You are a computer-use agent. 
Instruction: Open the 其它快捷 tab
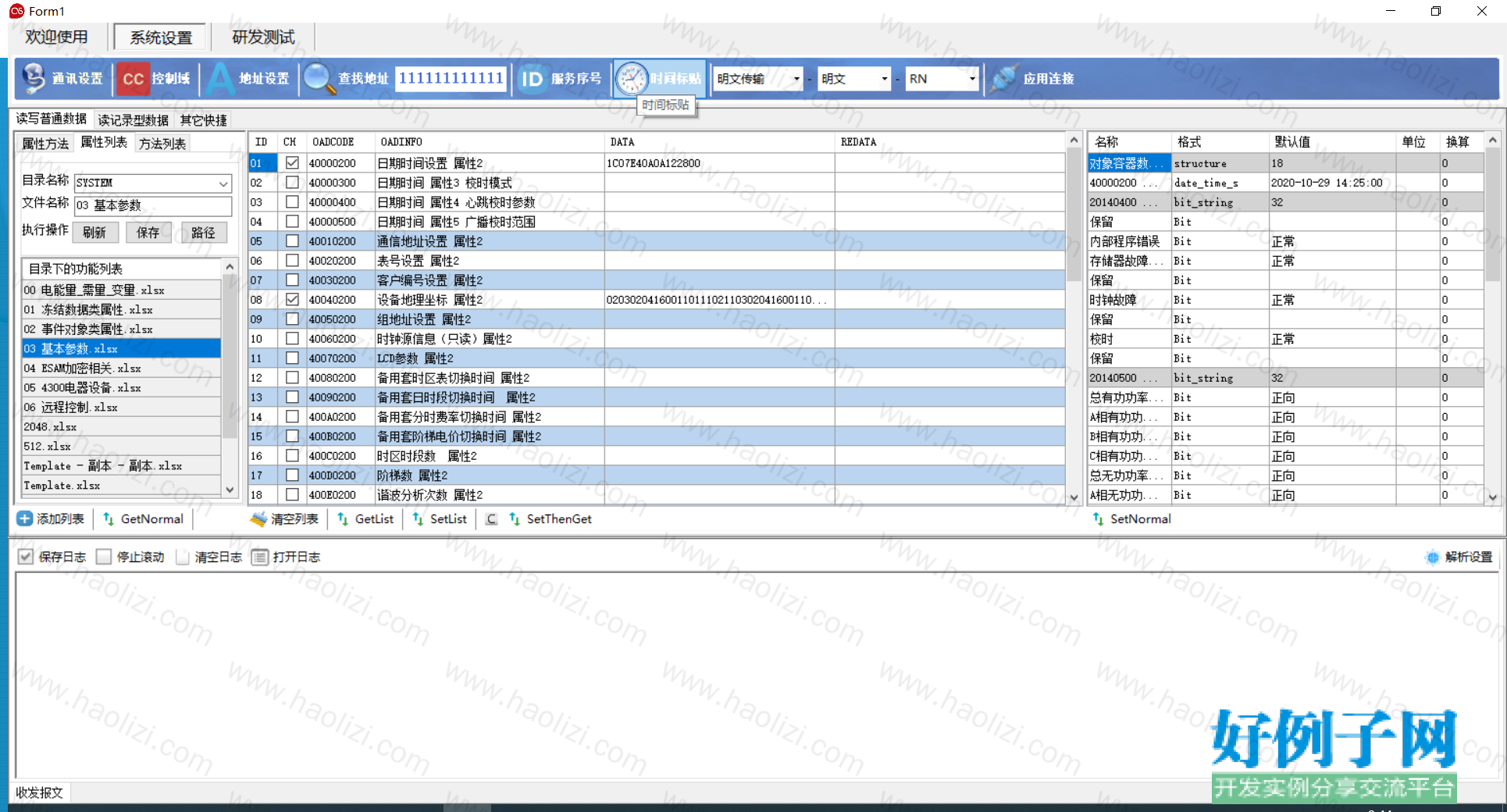[203, 120]
